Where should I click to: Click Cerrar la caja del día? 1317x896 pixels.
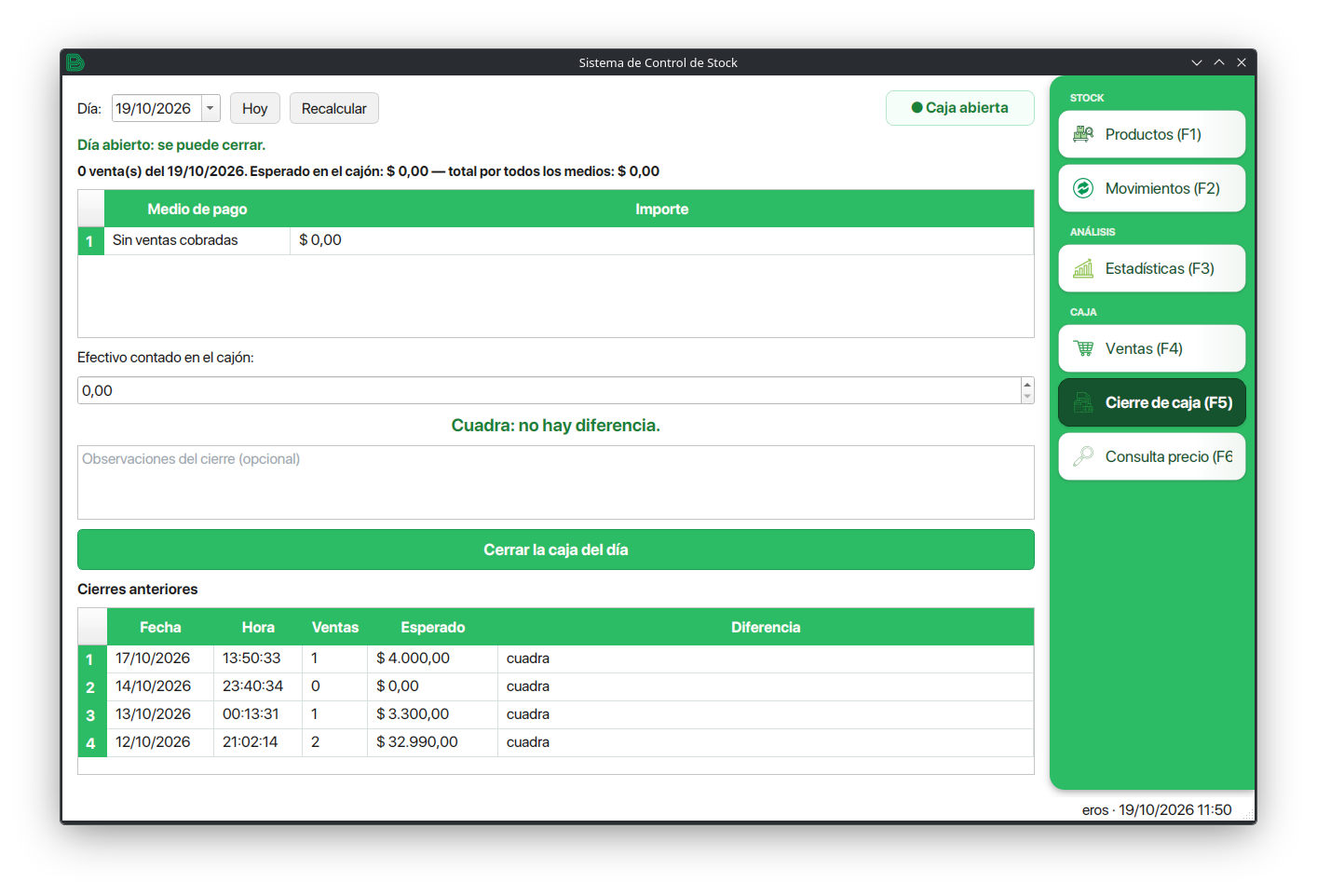556,550
